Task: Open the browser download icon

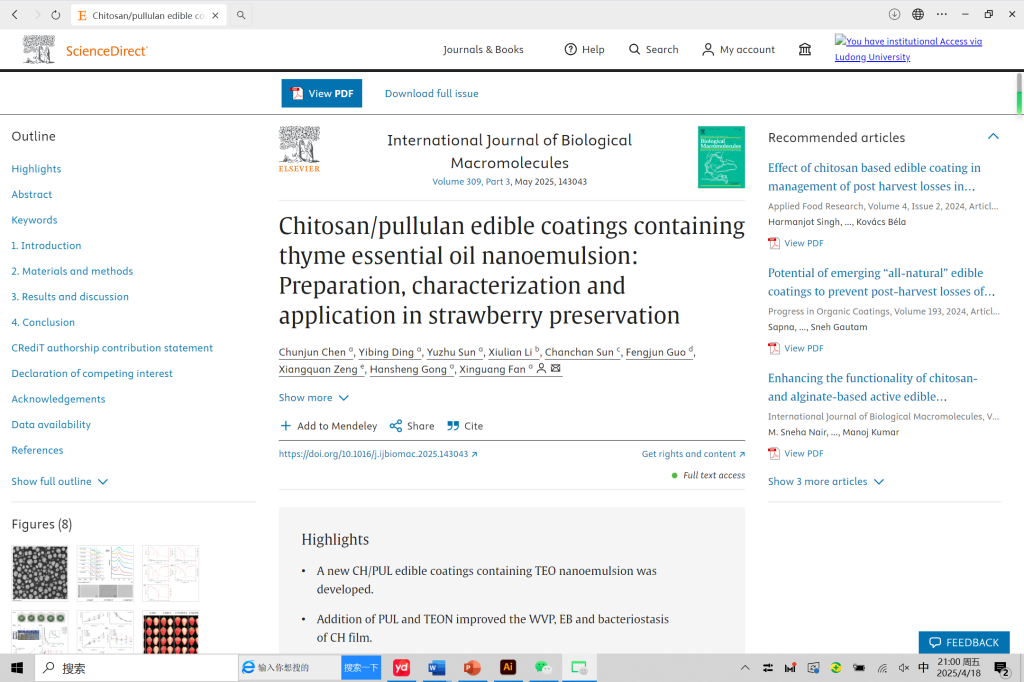Action: pyautogui.click(x=894, y=15)
